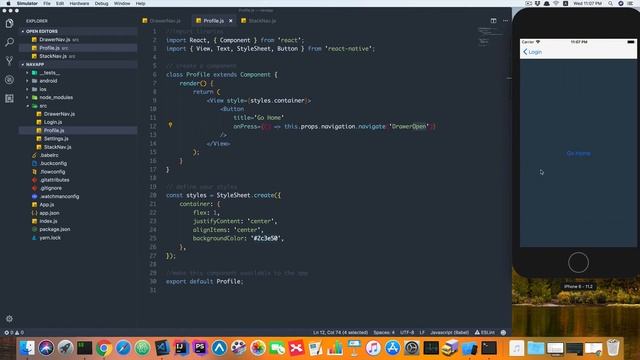This screenshot has width=640, height=360.
Task: Open the File menu
Action: click(47, 3)
